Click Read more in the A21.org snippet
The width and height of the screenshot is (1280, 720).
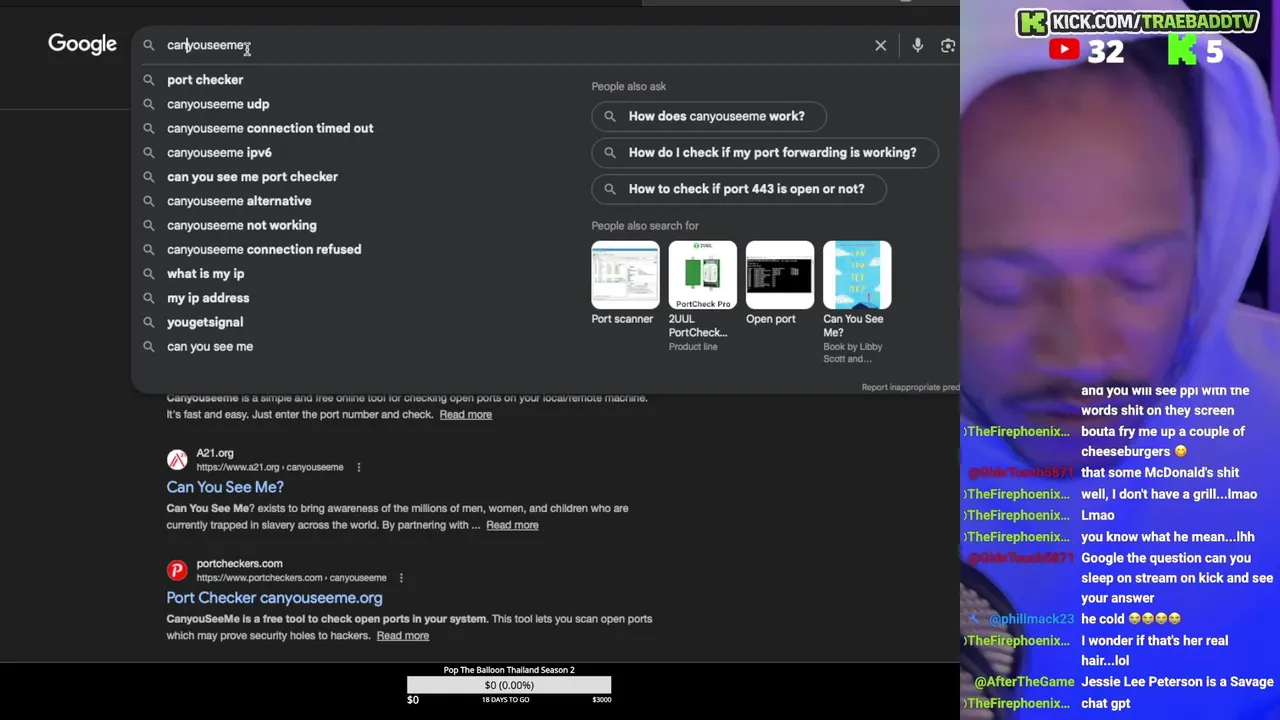(x=512, y=525)
